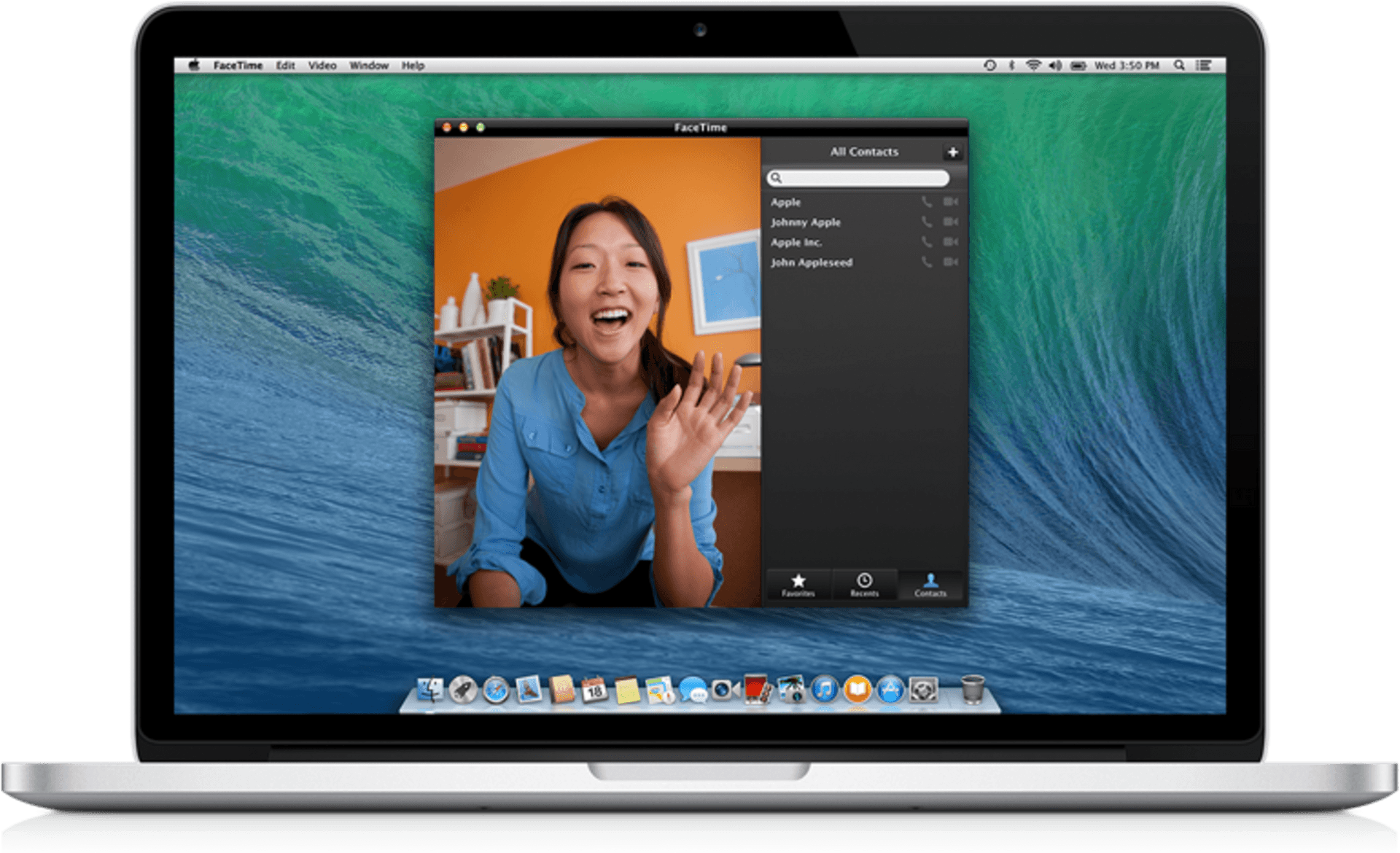Open the volume control in menu bar

(x=1055, y=66)
